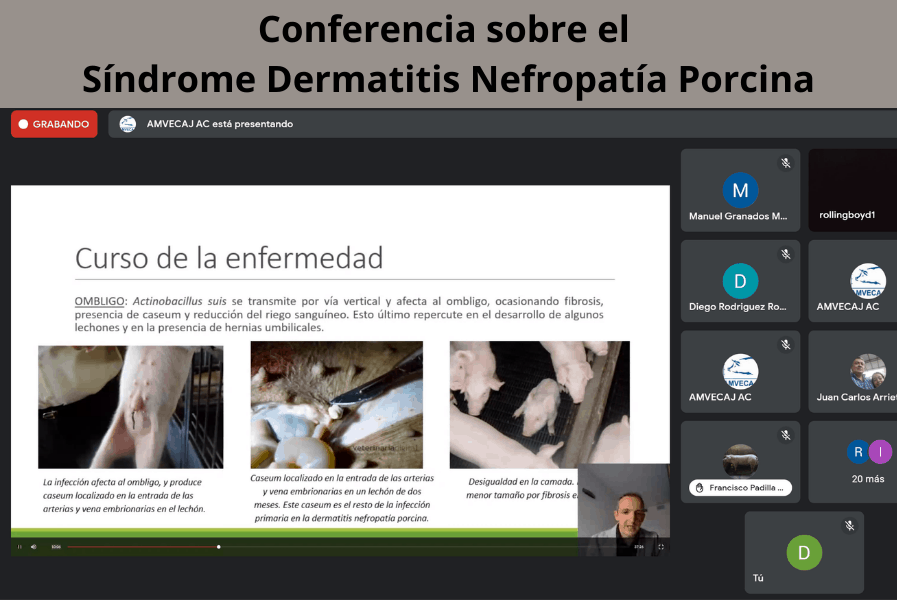Click the teal D avatar of Diego Rodriguez
897x600 pixels.
click(740, 281)
